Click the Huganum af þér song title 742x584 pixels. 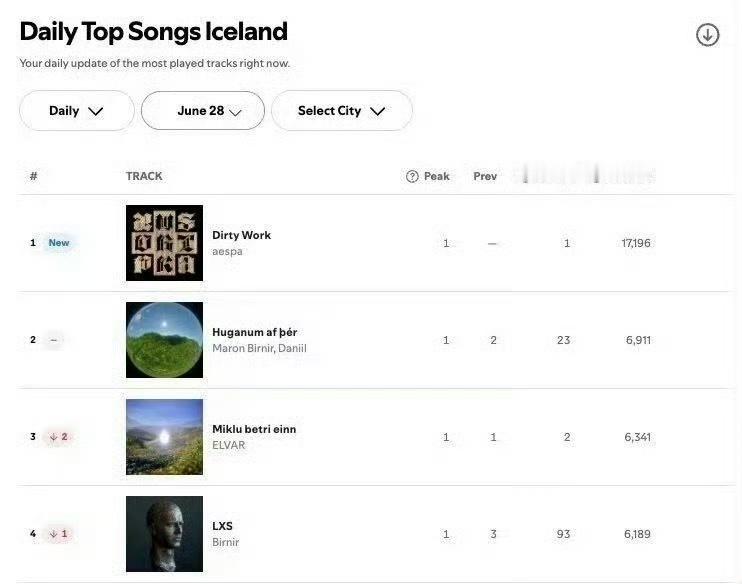[254, 332]
